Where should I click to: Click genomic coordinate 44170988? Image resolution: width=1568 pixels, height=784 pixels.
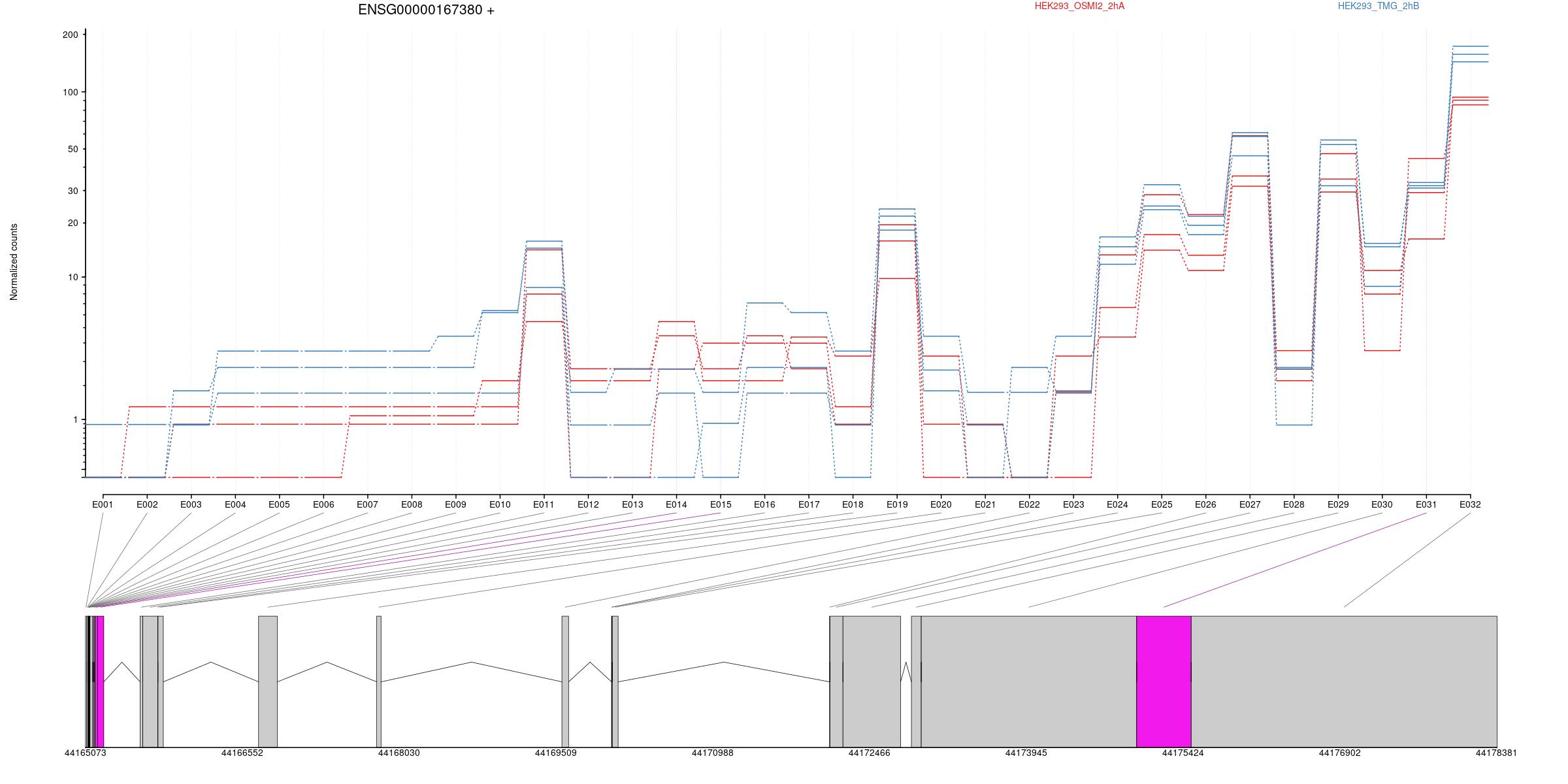click(713, 753)
